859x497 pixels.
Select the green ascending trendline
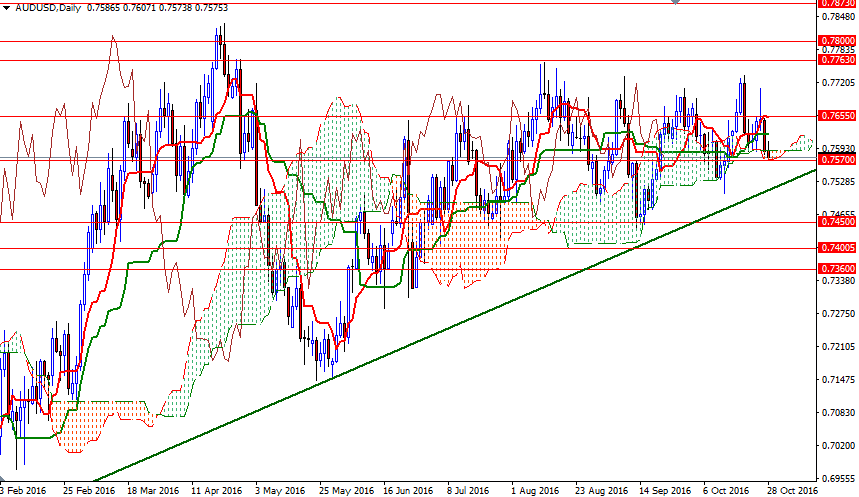pyautogui.click(x=455, y=325)
